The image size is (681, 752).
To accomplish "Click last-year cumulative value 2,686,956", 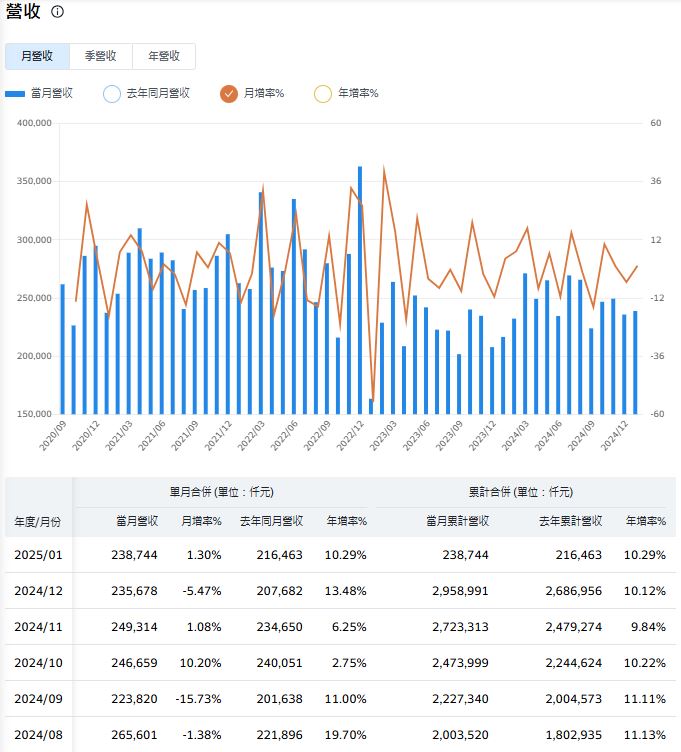I will [x=574, y=591].
